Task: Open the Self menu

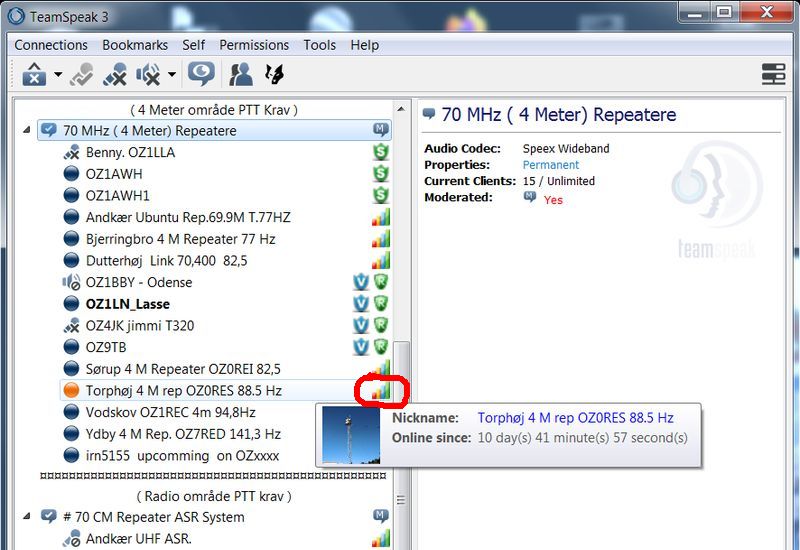Action: 193,45
